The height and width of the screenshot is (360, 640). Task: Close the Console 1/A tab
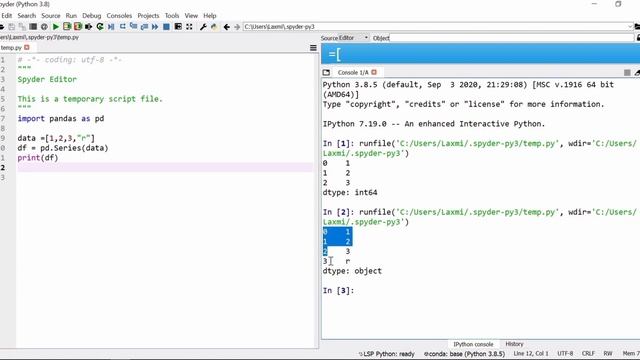tap(374, 72)
